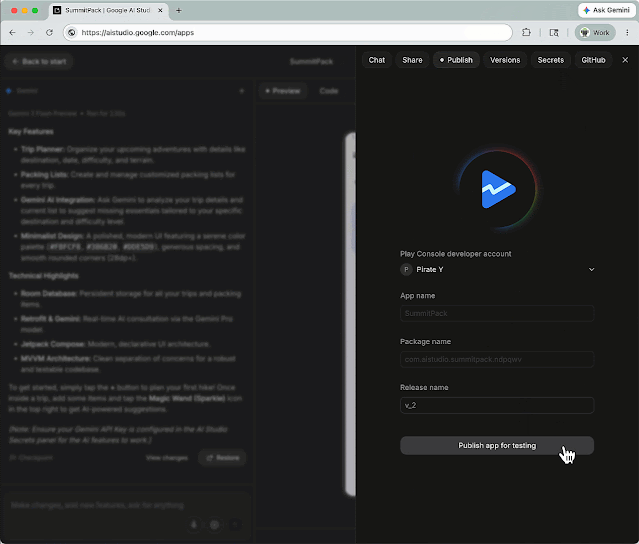Switch to the Chat tab
This screenshot has height=544, width=639.
[x=377, y=60]
